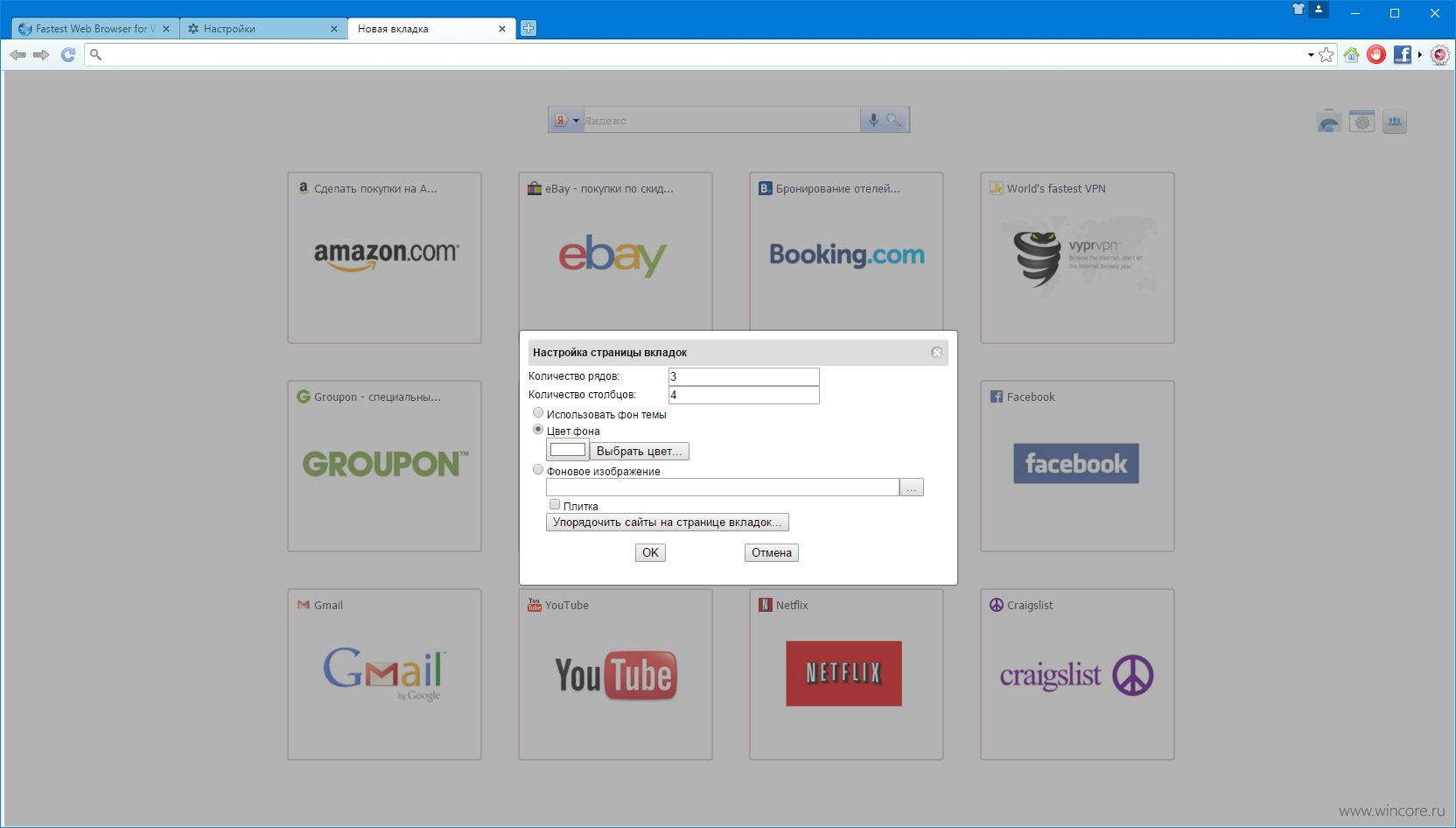Select the Фоновое изображение radio button
This screenshot has height=828, width=1456.
(x=538, y=470)
